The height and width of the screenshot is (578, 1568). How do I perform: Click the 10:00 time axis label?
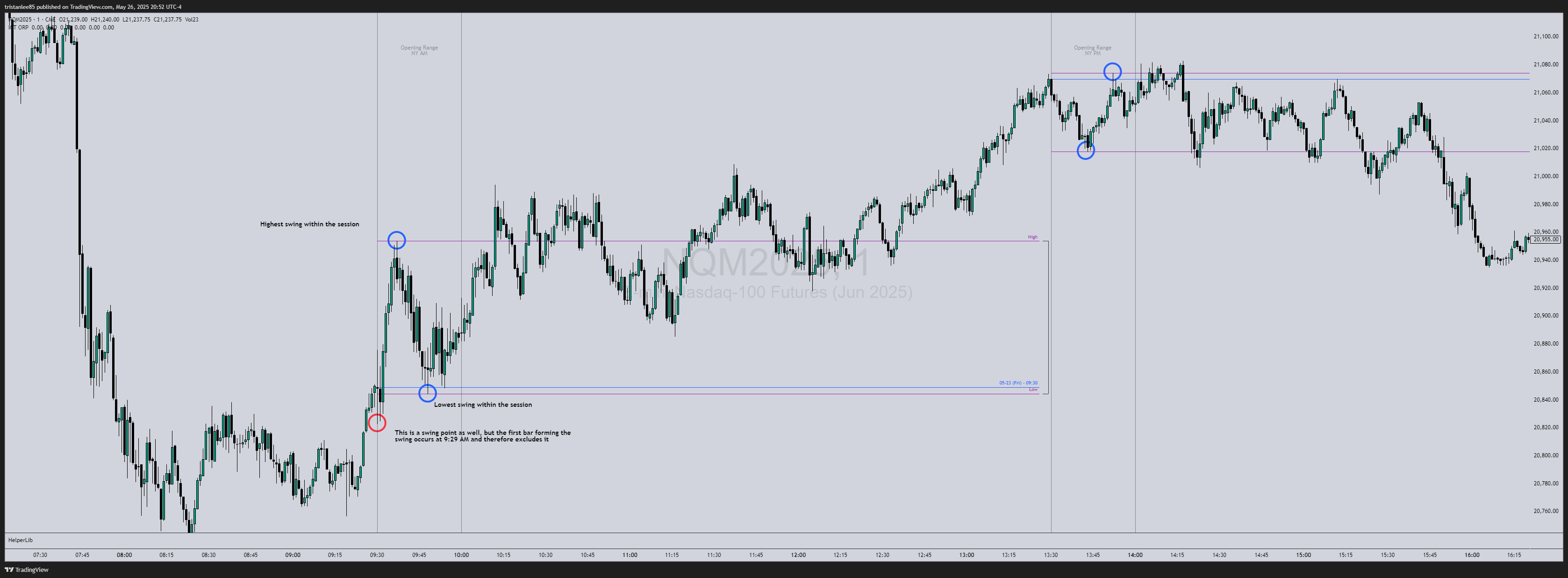[461, 555]
